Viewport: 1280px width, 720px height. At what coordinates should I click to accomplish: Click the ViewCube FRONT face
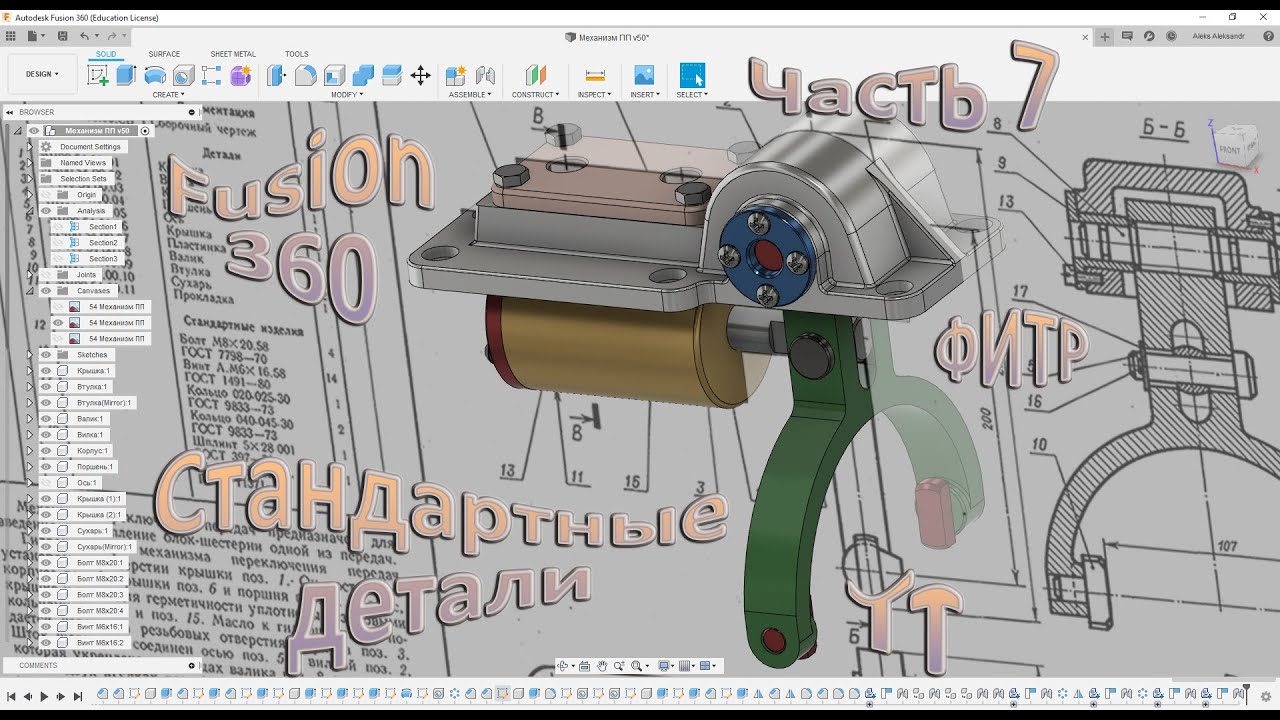click(1229, 150)
